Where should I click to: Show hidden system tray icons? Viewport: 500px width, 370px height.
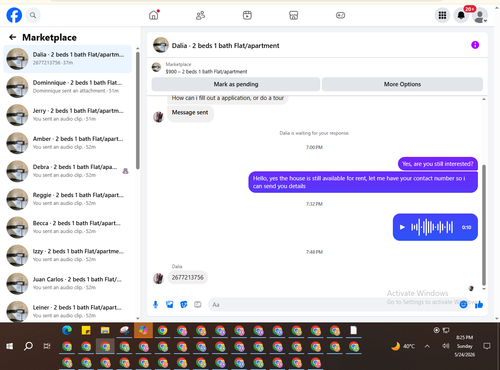pyautogui.click(x=427, y=346)
